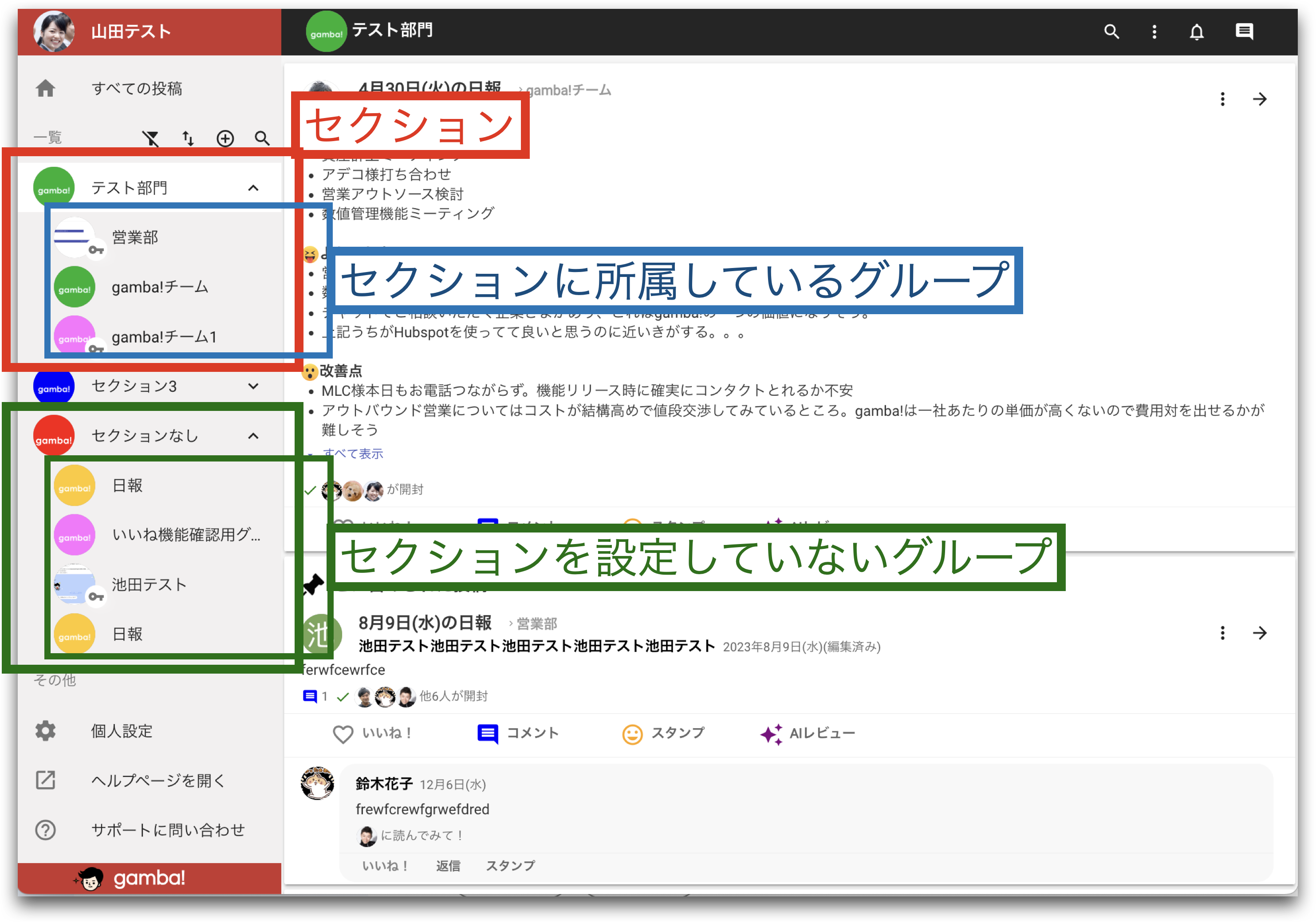This screenshot has height=923, width=1316.
Task: Click the セクションなし red gamba! icon
Action: coord(54,436)
